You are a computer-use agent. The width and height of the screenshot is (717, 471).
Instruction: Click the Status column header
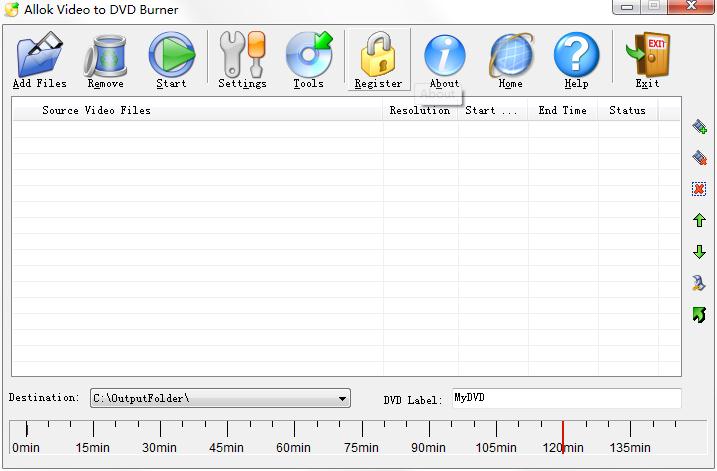(628, 110)
